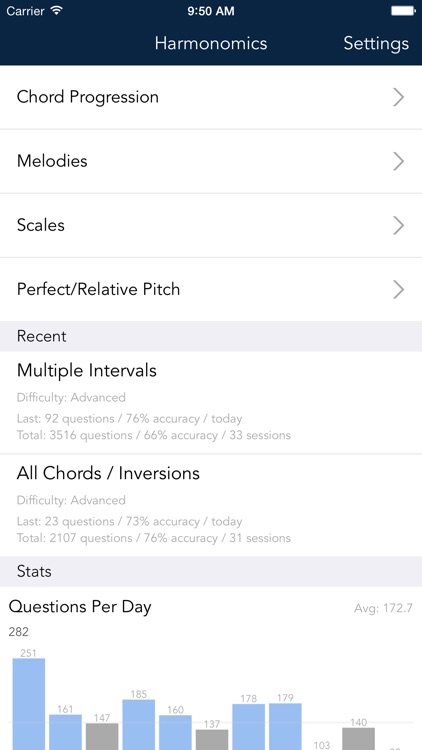Tap the chevron beside Scales

tap(399, 225)
